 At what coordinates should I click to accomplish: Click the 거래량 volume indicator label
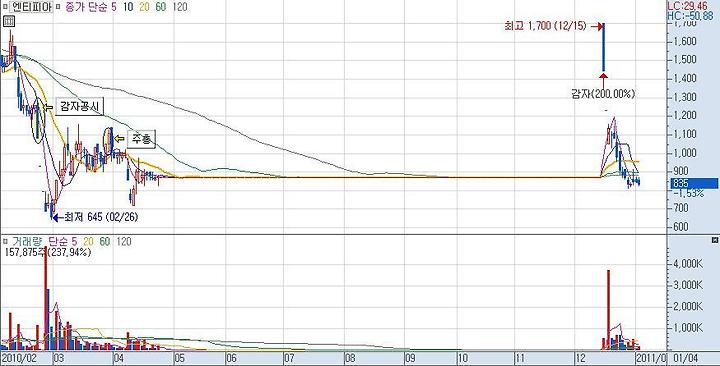pos(27,242)
